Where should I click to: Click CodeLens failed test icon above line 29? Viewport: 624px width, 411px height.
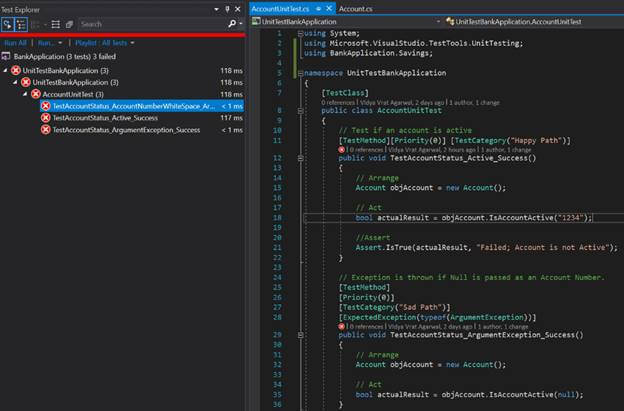pyautogui.click(x=341, y=327)
